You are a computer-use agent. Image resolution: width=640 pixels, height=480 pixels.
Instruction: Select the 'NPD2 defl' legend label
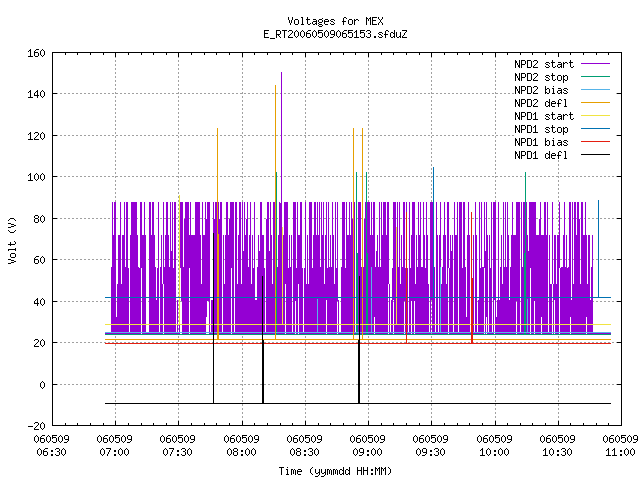click(541, 103)
